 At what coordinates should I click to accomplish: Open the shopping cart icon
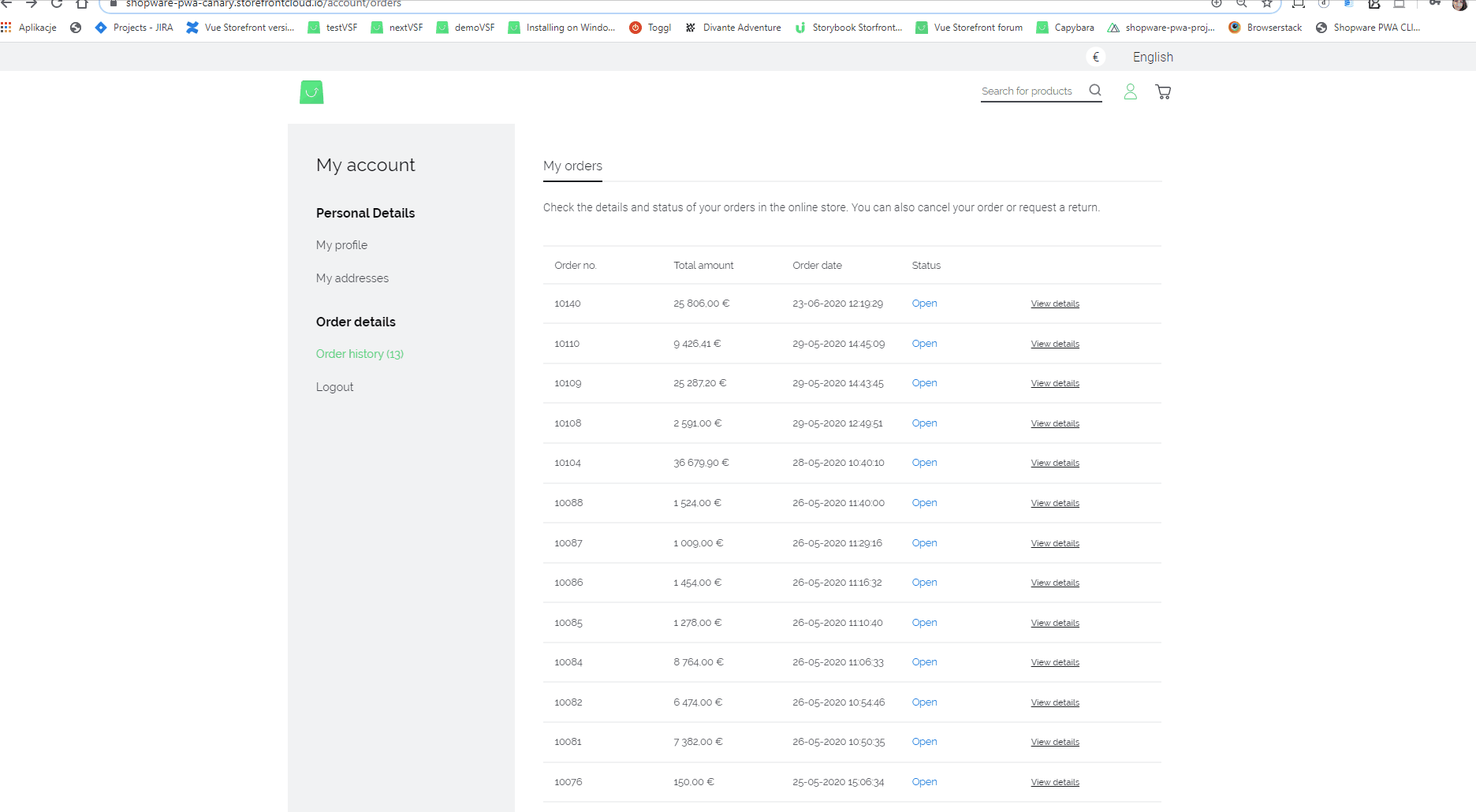coord(1163,91)
